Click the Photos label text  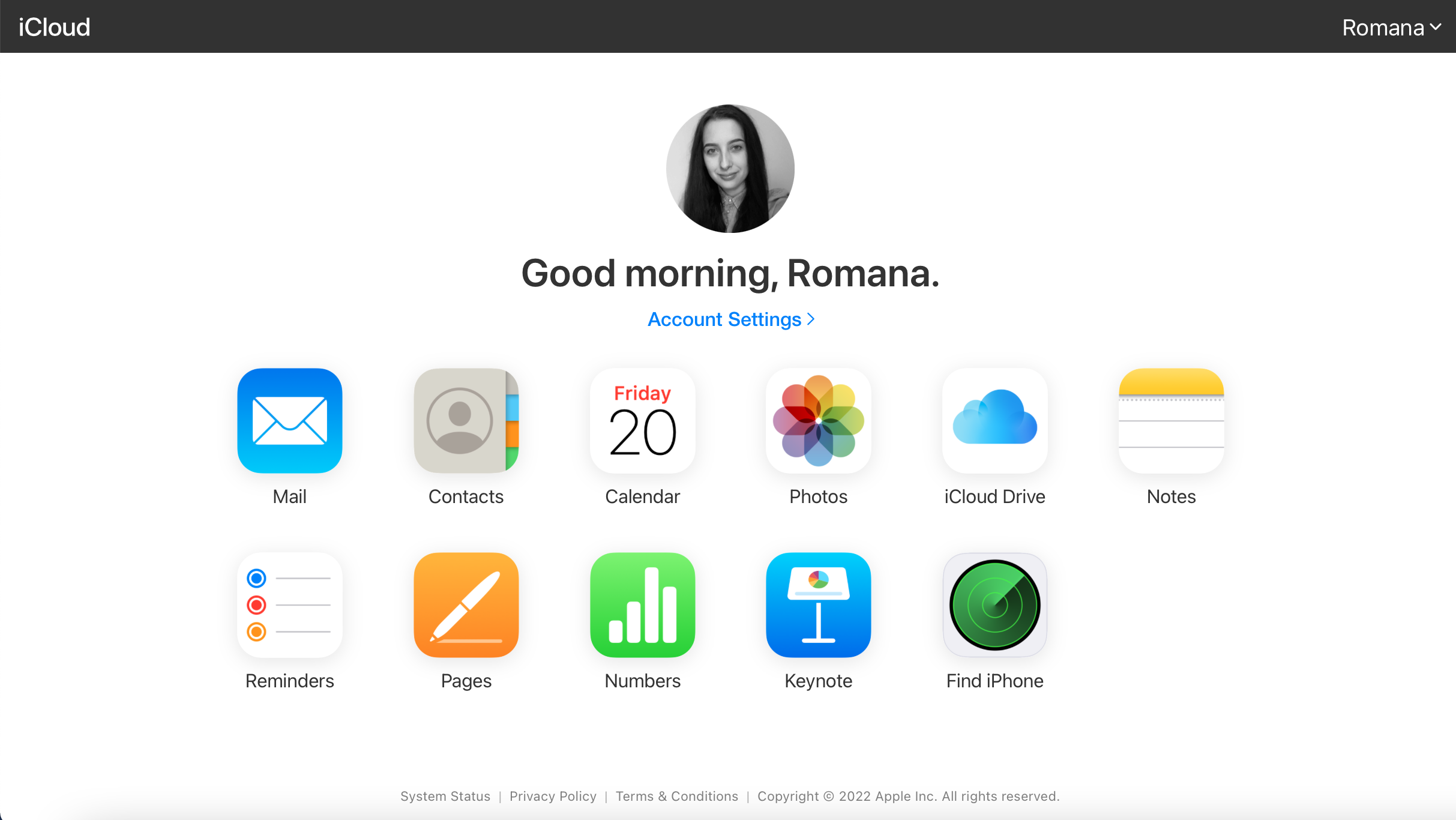(819, 496)
